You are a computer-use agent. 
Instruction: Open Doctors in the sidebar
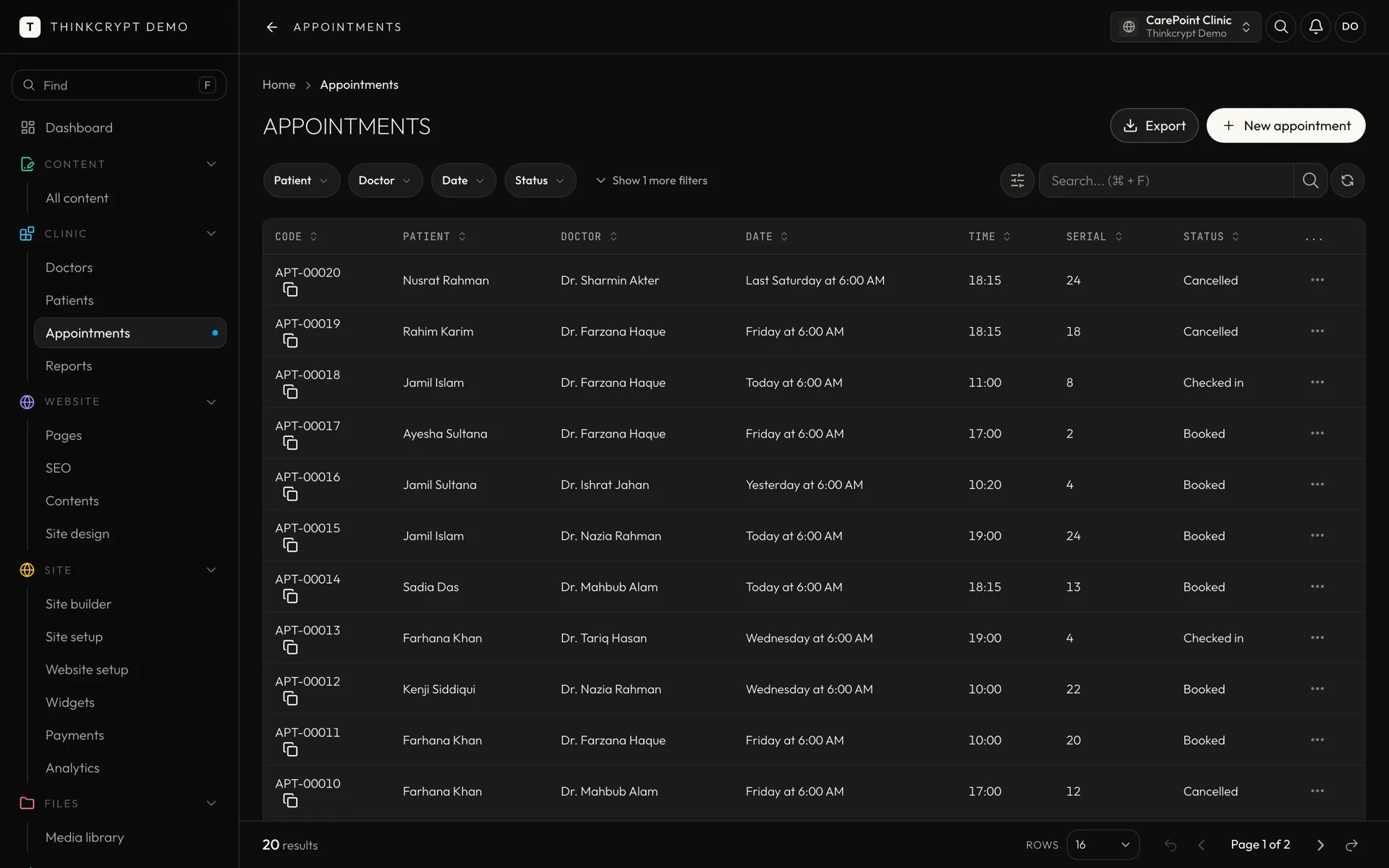[69, 268]
